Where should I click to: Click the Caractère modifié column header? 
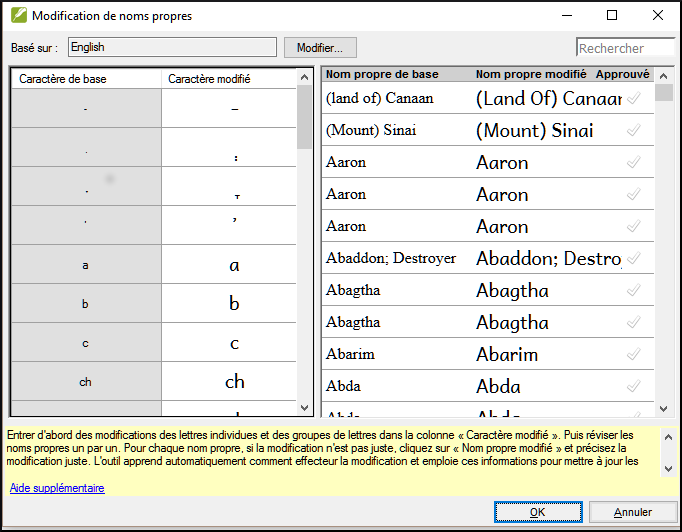(x=229, y=79)
